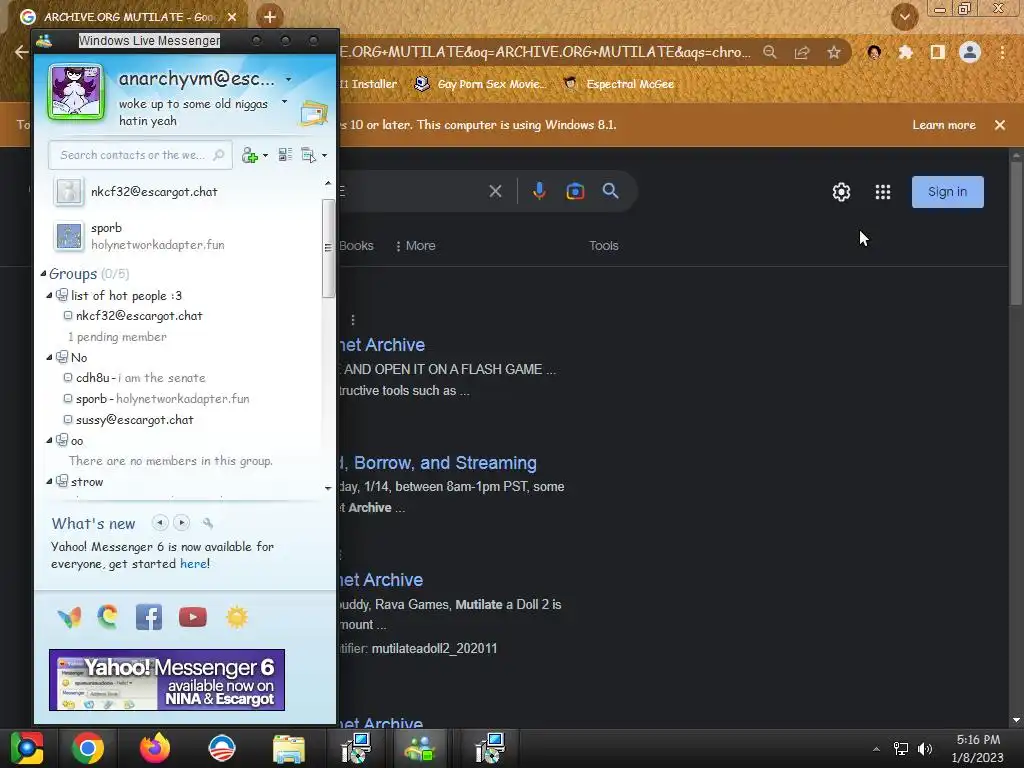Dismiss the Windows 8.1 warning bar

(1000, 125)
